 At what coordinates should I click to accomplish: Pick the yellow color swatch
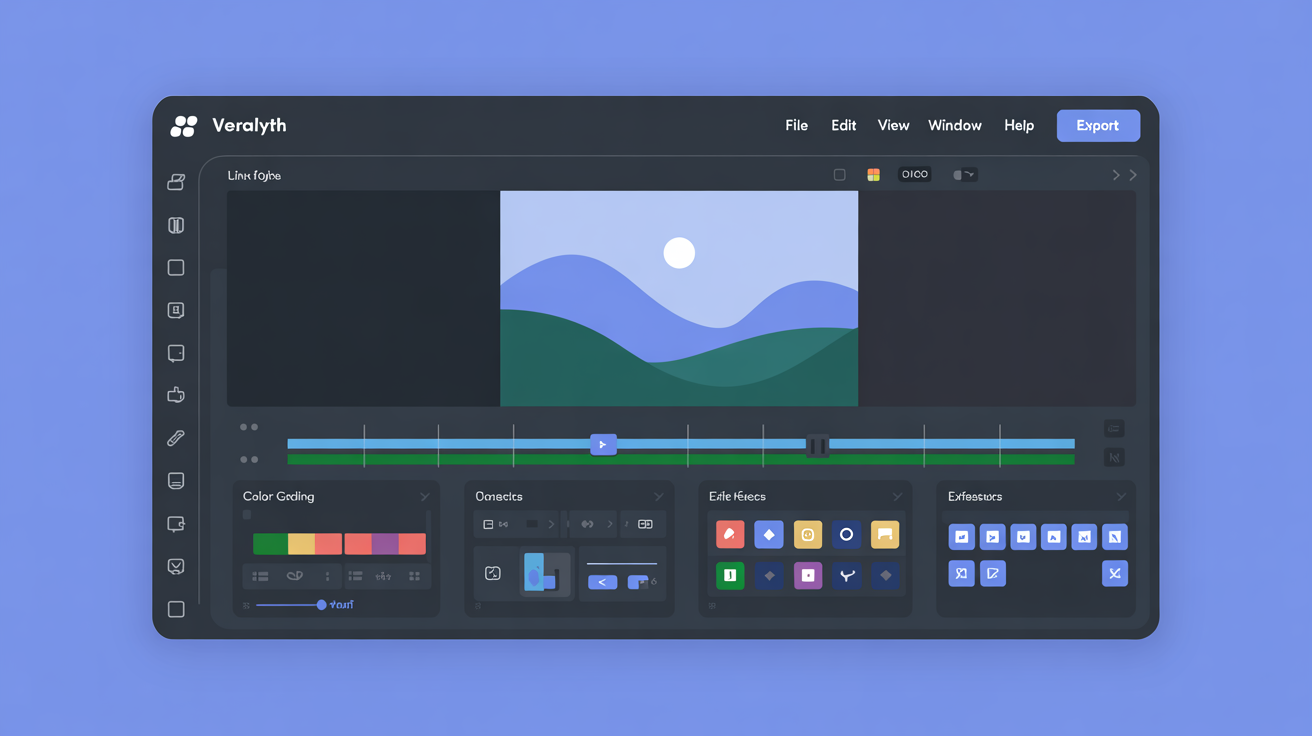[x=301, y=544]
